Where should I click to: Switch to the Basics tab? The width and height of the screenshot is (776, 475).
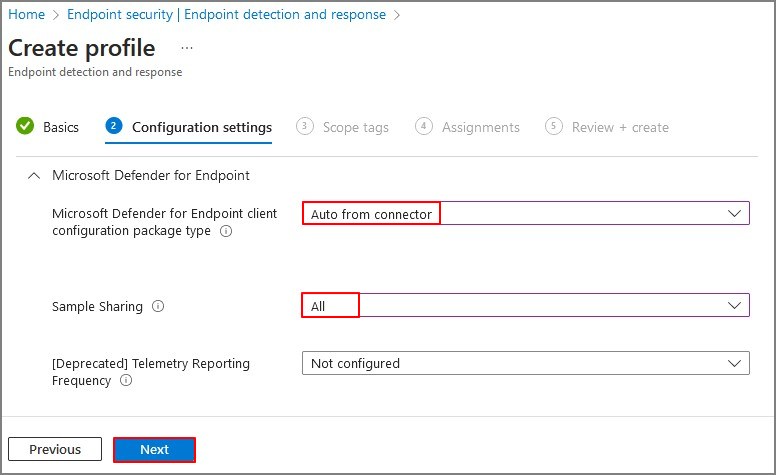coord(61,127)
